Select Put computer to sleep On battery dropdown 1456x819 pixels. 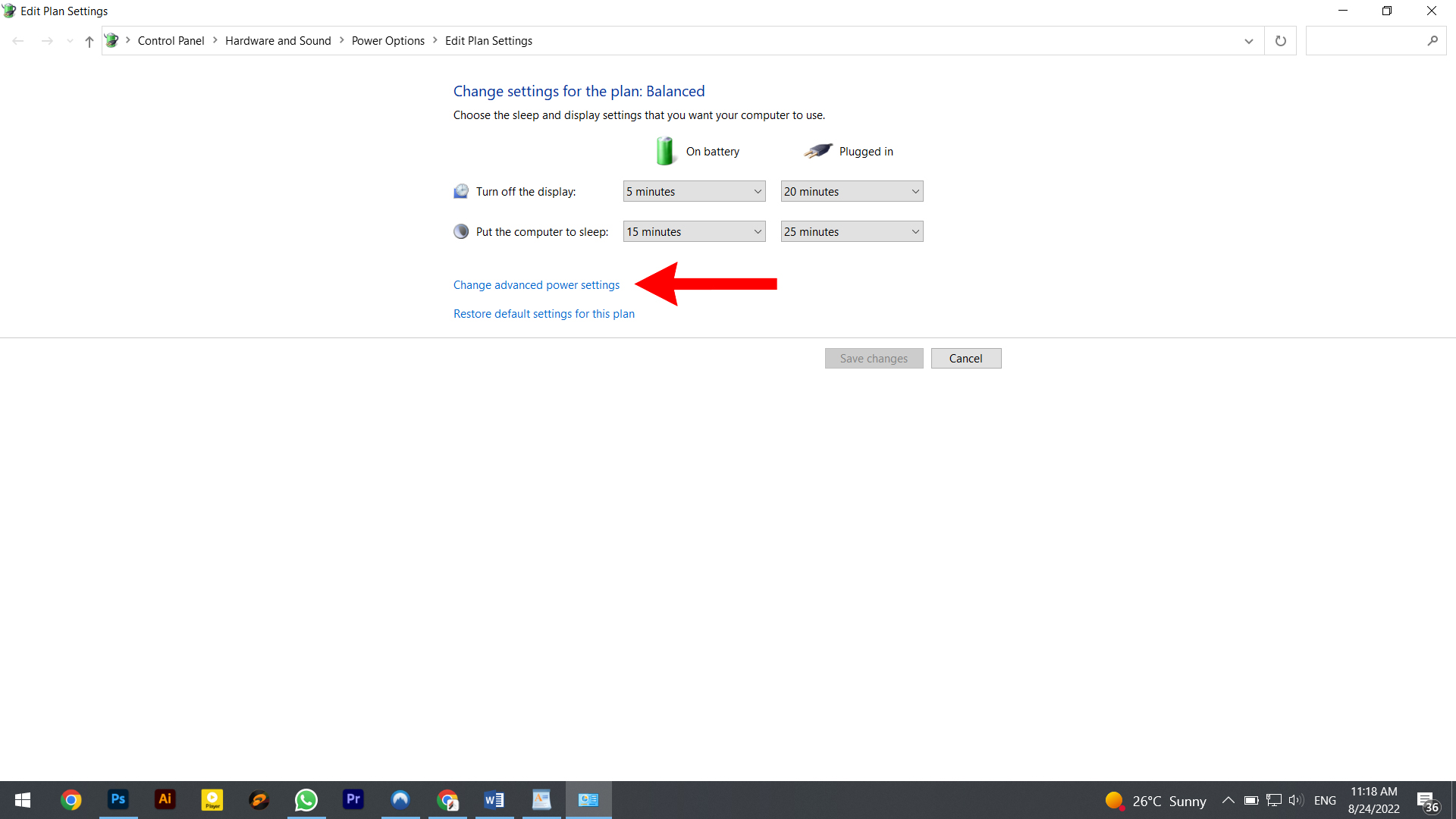click(x=694, y=231)
